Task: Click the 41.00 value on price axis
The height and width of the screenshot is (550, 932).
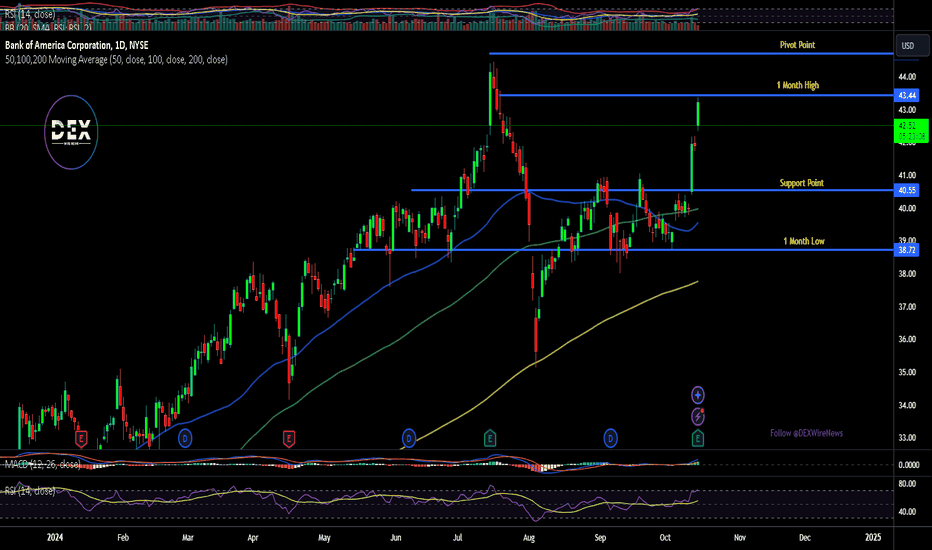Action: [907, 175]
